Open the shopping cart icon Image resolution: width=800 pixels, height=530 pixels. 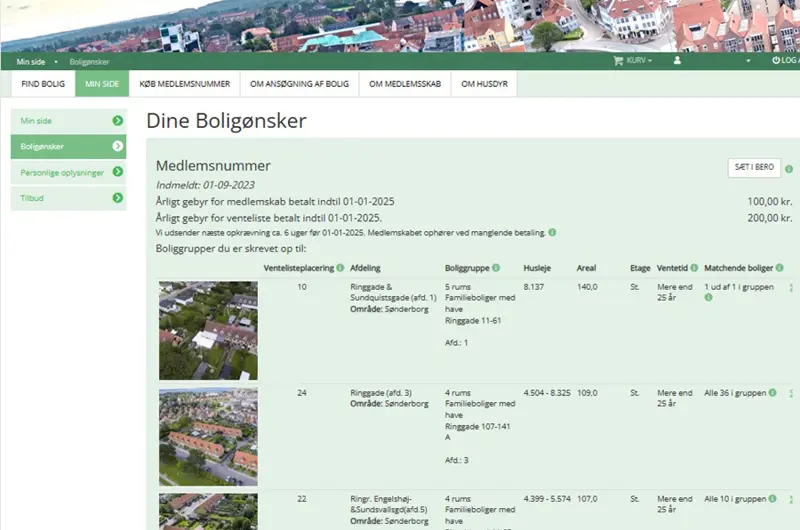(617, 61)
